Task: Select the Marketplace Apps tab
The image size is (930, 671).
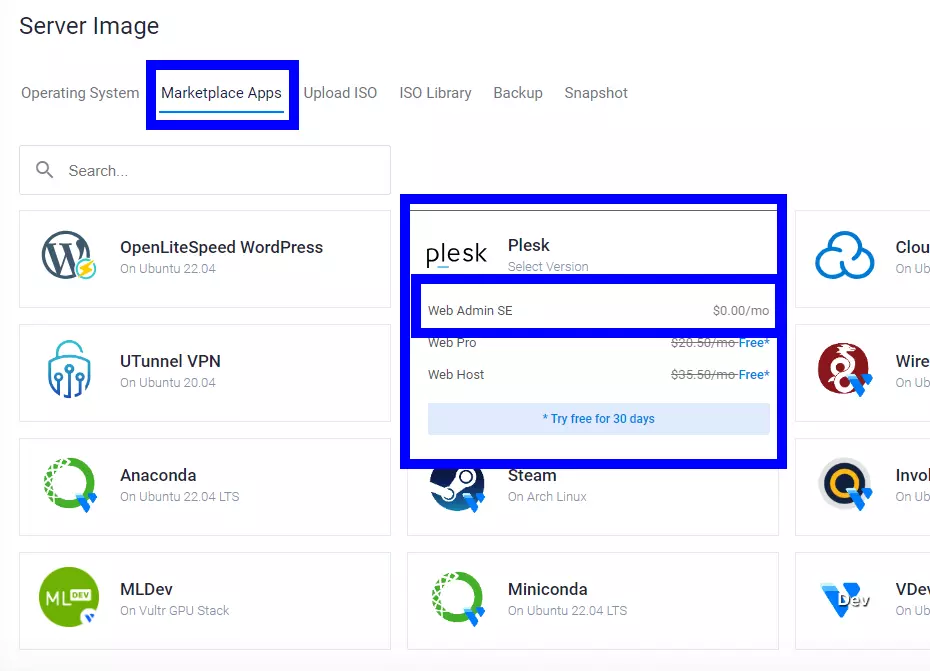Action: click(x=221, y=93)
